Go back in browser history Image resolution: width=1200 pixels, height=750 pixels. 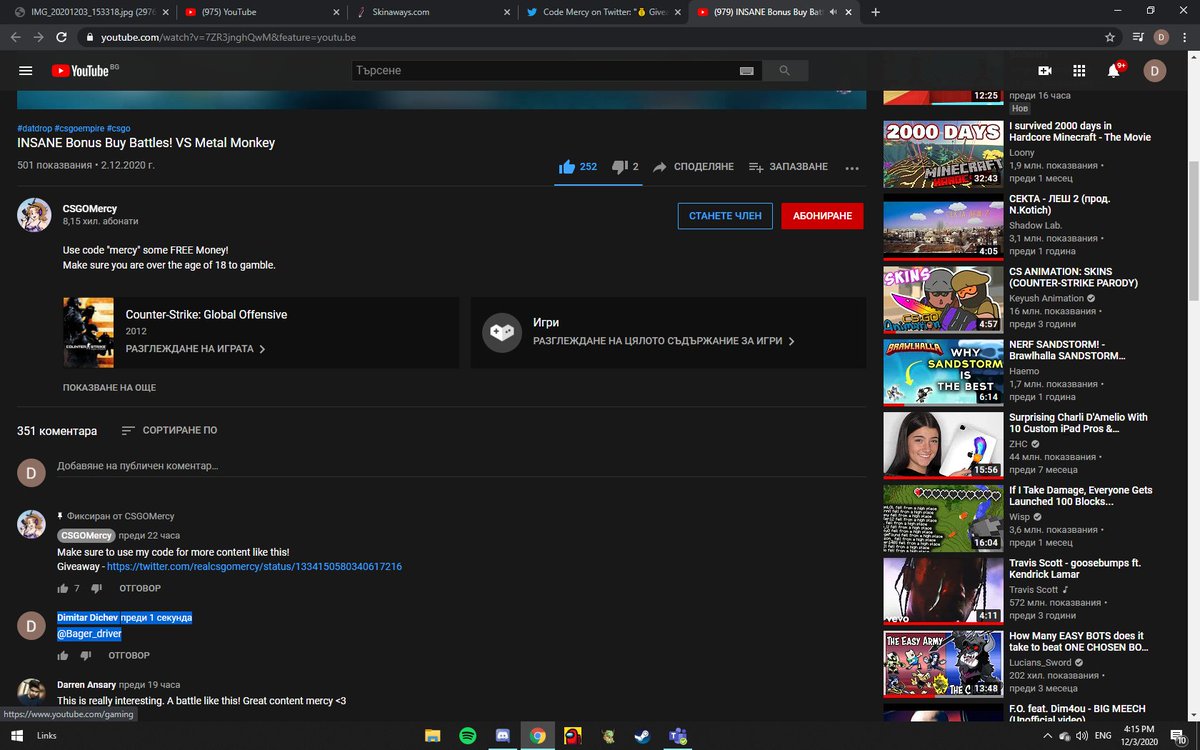[x=14, y=37]
